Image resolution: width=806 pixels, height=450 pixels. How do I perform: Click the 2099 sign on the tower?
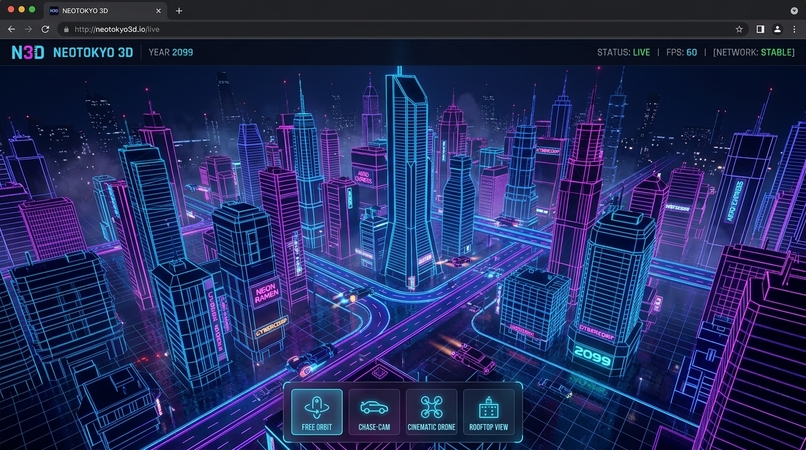pyautogui.click(x=593, y=355)
